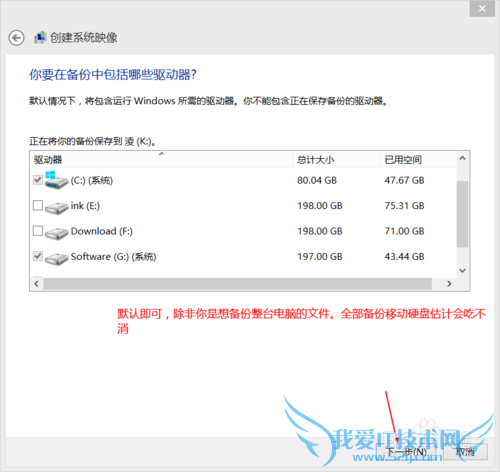Check the ink (E:) drive checkbox
500x472 pixels.
(38, 205)
